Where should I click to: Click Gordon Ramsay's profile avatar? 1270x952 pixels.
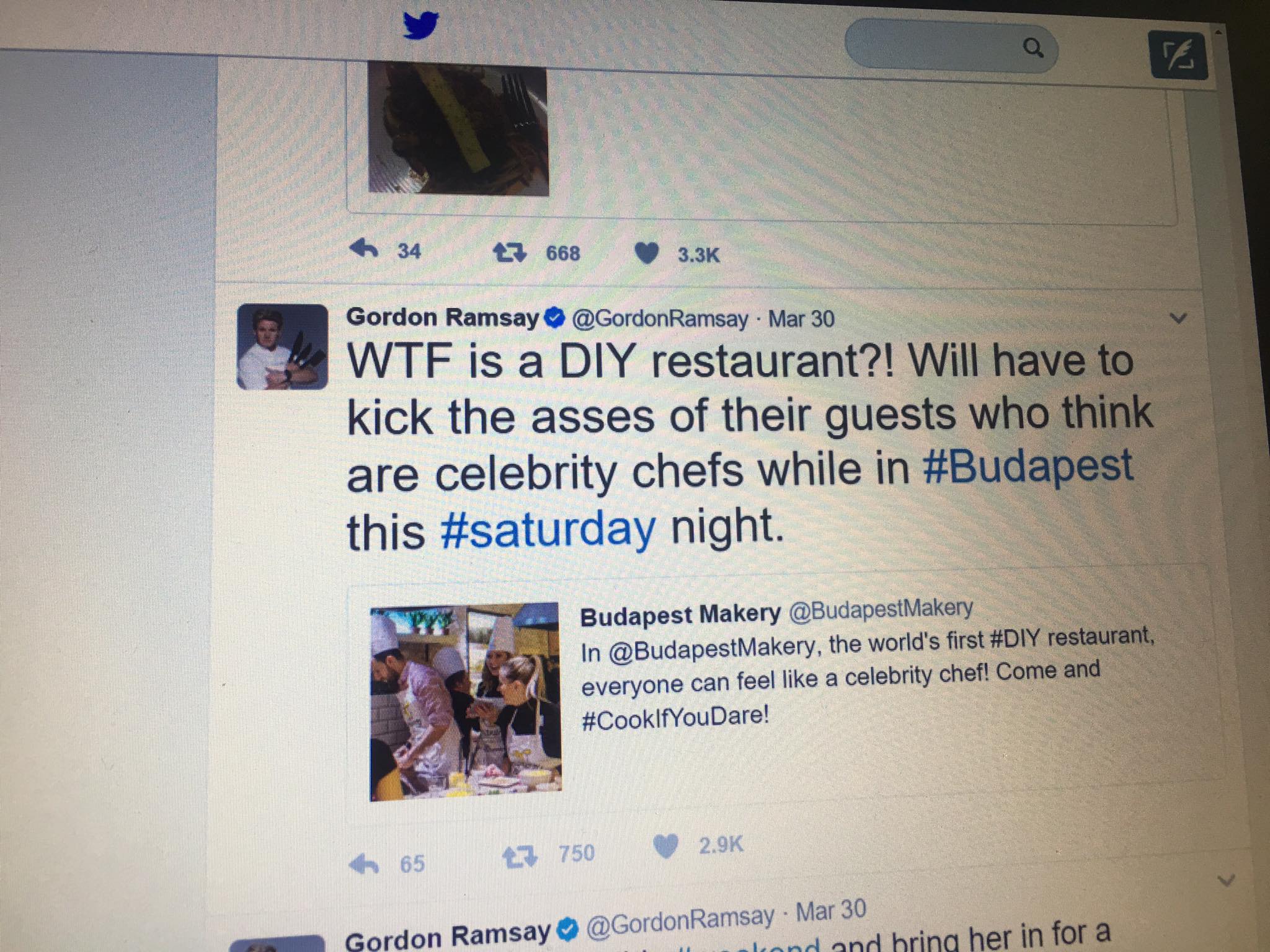point(283,346)
